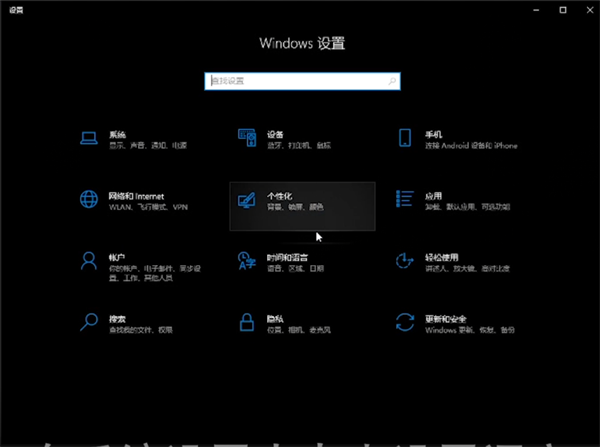Select the 网络和 Internet globe icon

coord(89,200)
